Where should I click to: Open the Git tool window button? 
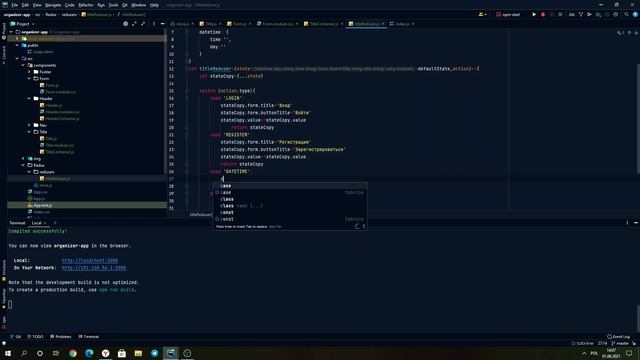pos(16,337)
